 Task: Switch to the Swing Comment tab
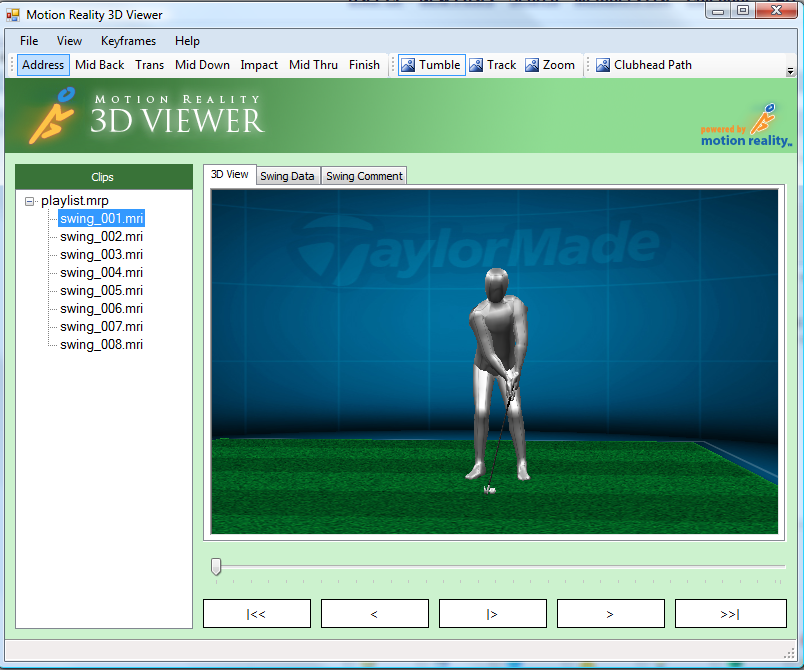(364, 176)
